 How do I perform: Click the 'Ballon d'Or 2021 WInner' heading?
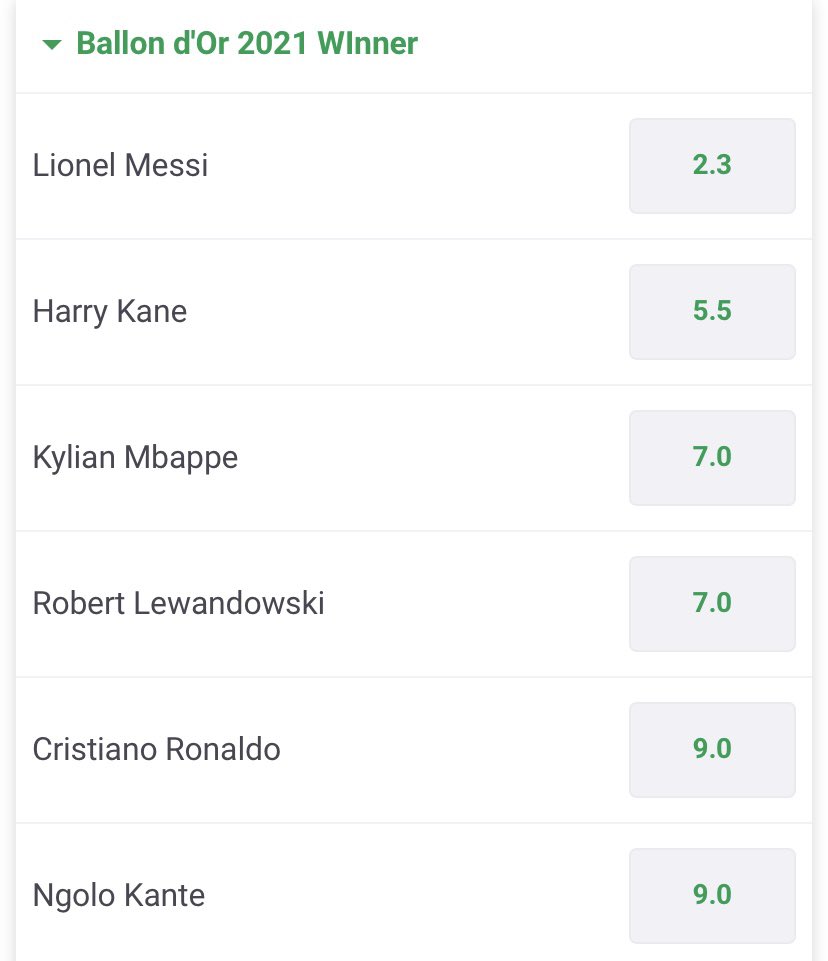247,44
